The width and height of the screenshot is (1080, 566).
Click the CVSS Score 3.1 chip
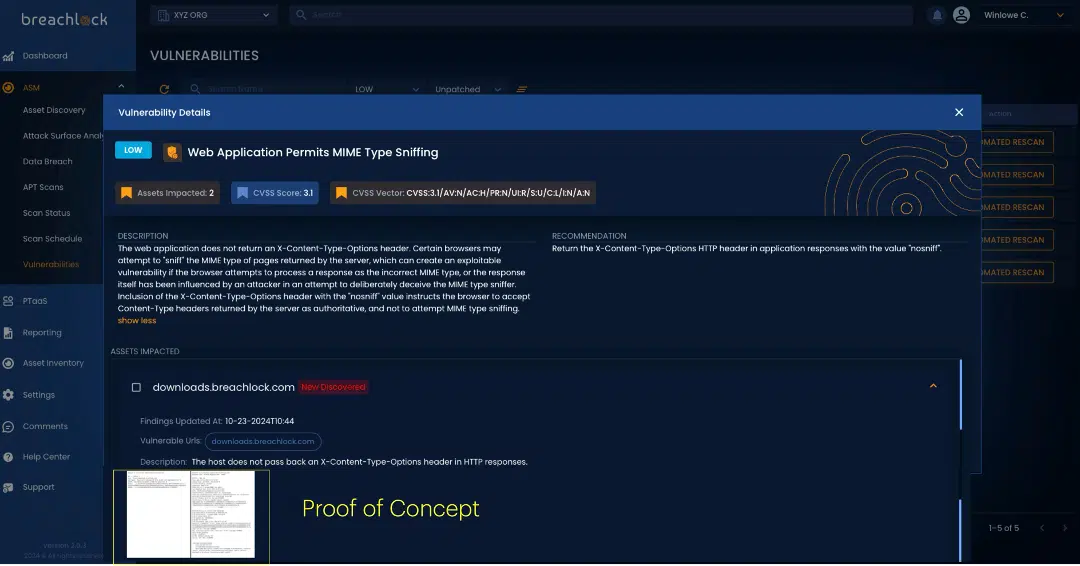coord(275,193)
